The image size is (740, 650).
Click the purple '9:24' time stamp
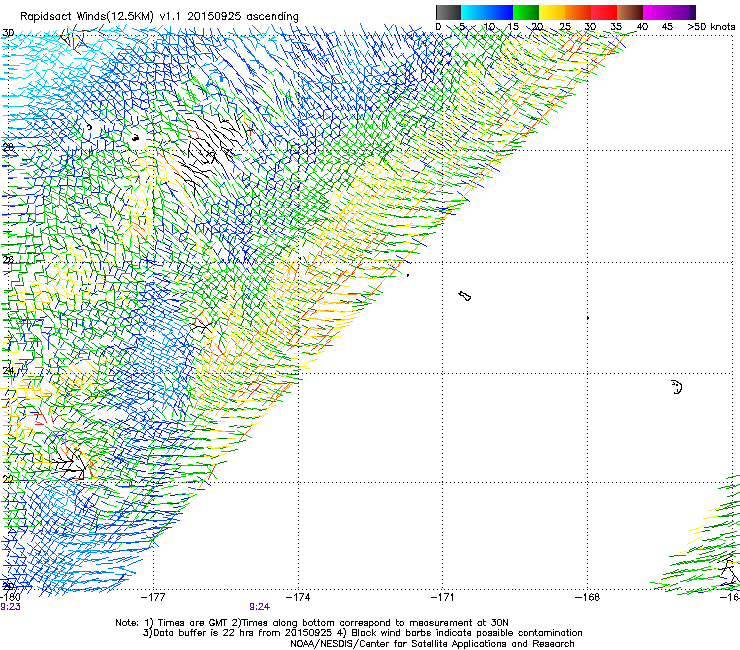tap(260, 607)
